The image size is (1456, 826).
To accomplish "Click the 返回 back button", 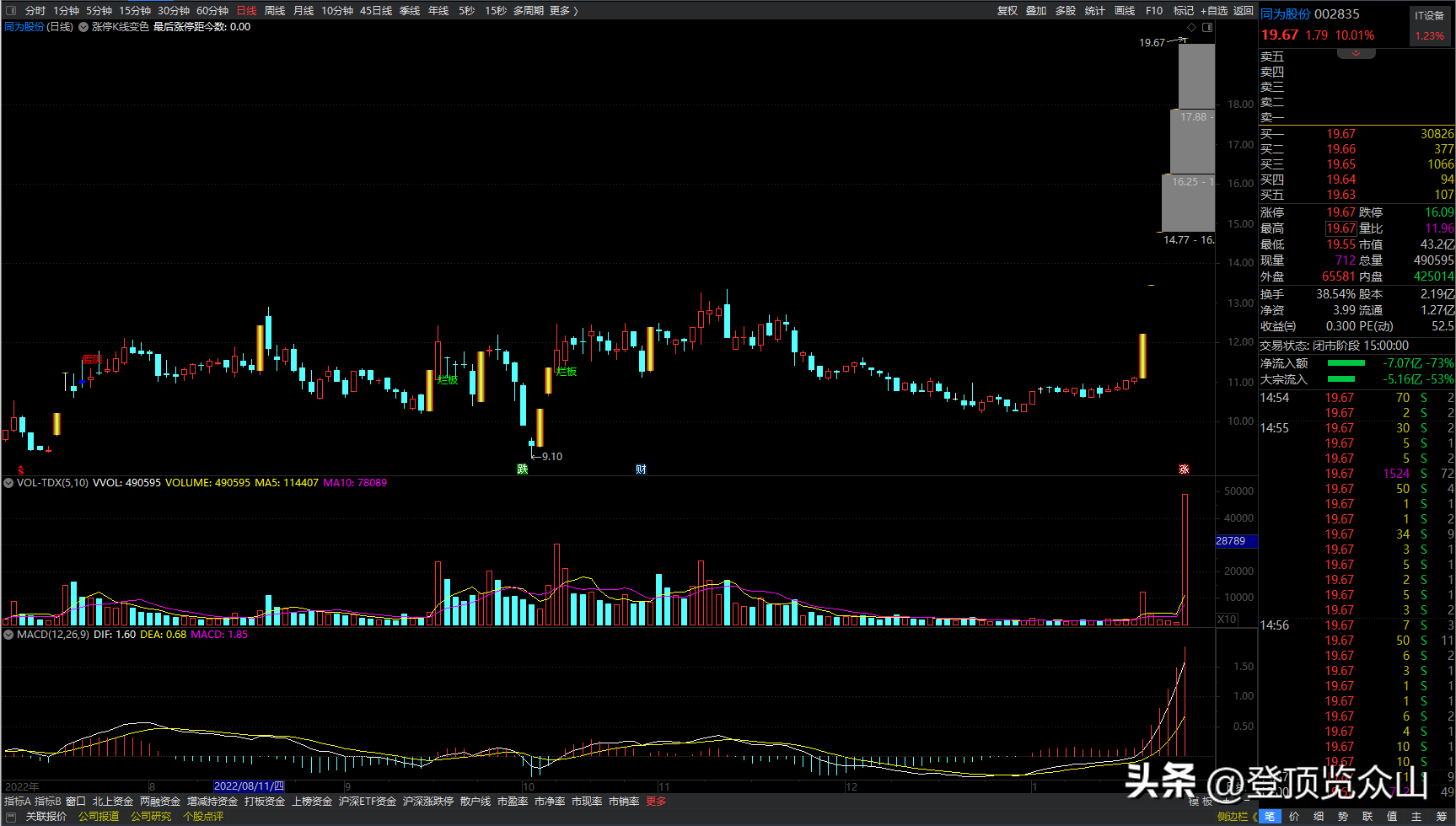I will click(1244, 11).
